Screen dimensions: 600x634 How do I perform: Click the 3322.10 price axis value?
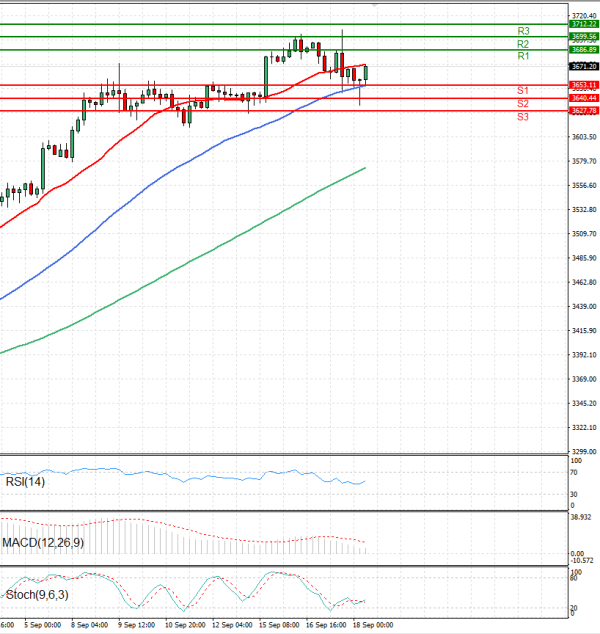pyautogui.click(x=584, y=428)
